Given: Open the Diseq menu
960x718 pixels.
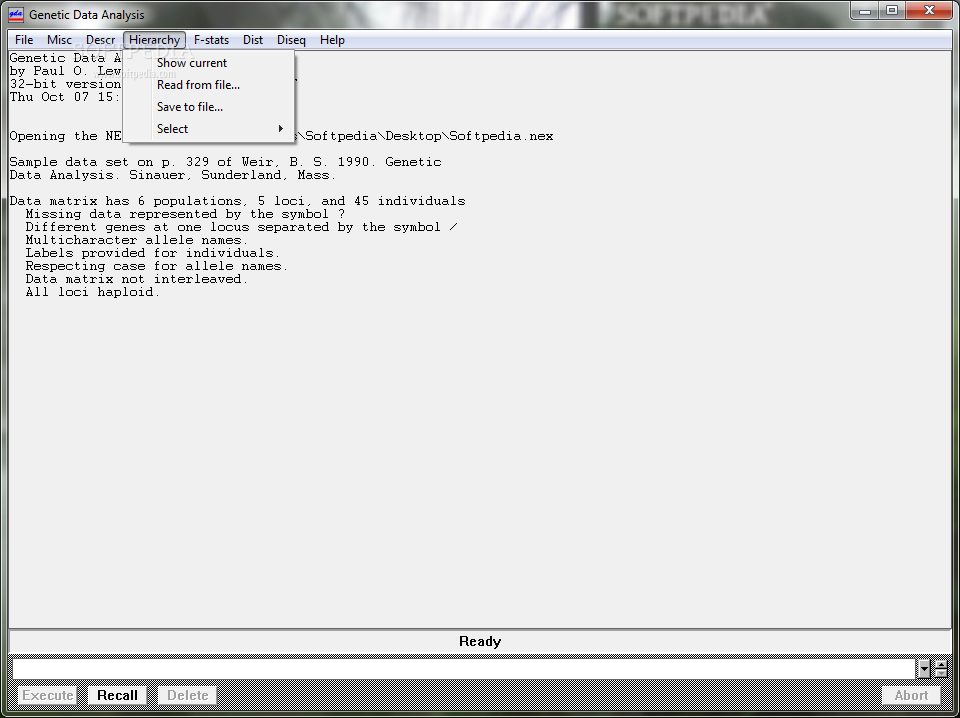Looking at the screenshot, I should click(291, 40).
